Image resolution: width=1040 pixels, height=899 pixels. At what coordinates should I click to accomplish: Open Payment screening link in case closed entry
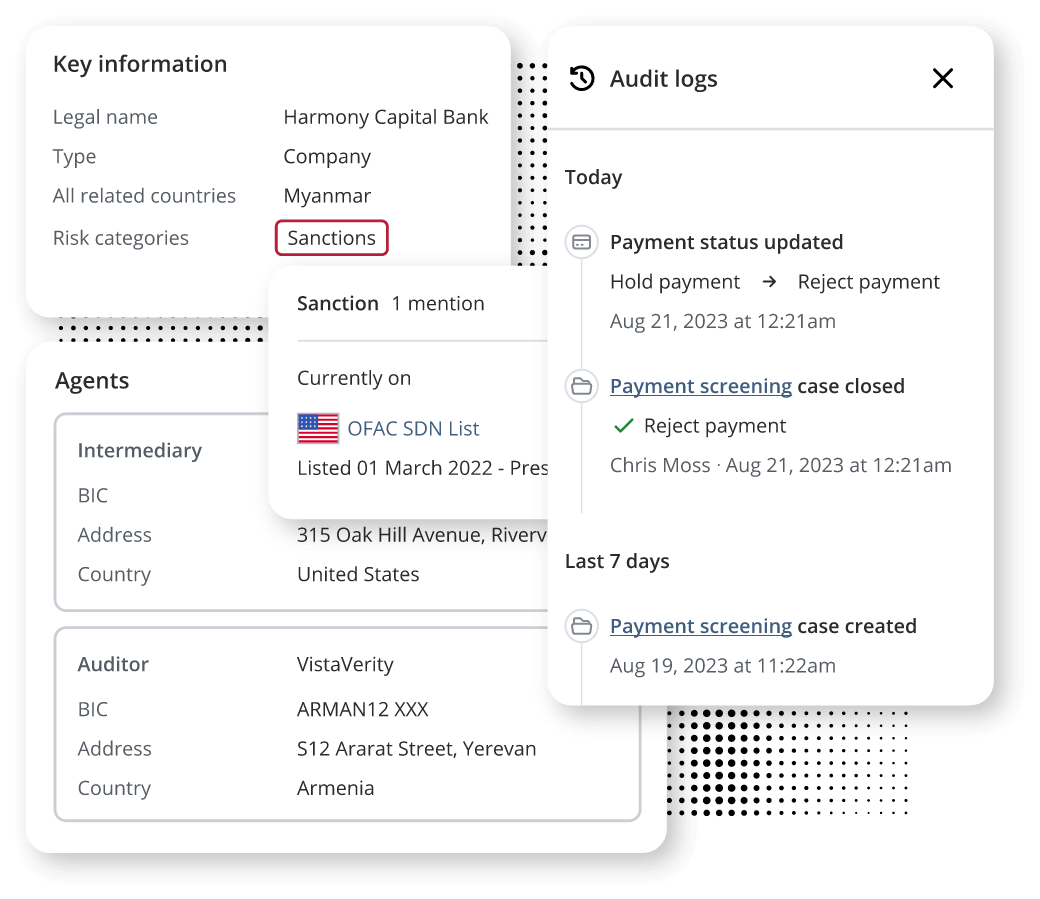[701, 386]
